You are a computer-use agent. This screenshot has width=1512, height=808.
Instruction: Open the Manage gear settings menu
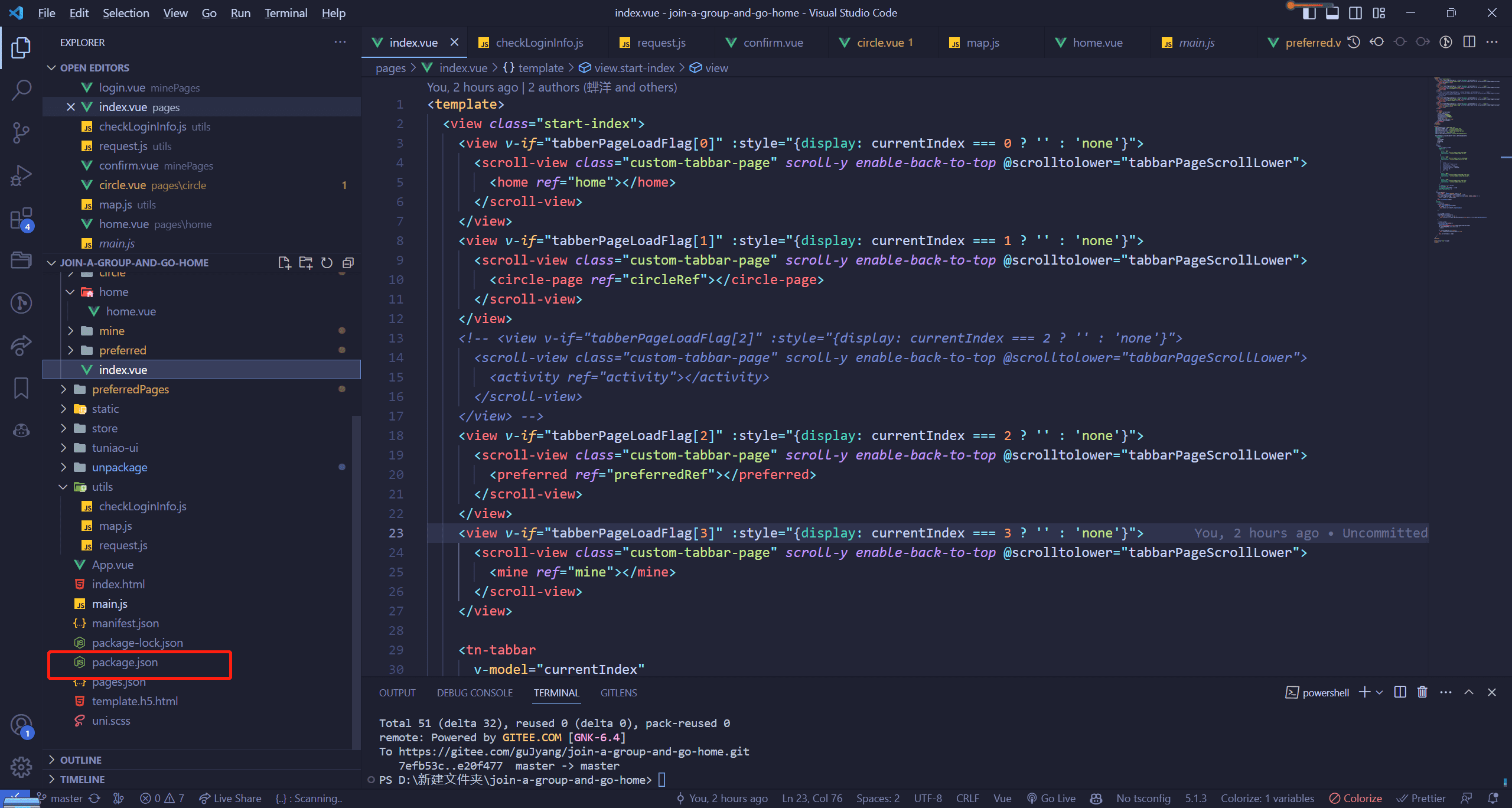(x=21, y=767)
